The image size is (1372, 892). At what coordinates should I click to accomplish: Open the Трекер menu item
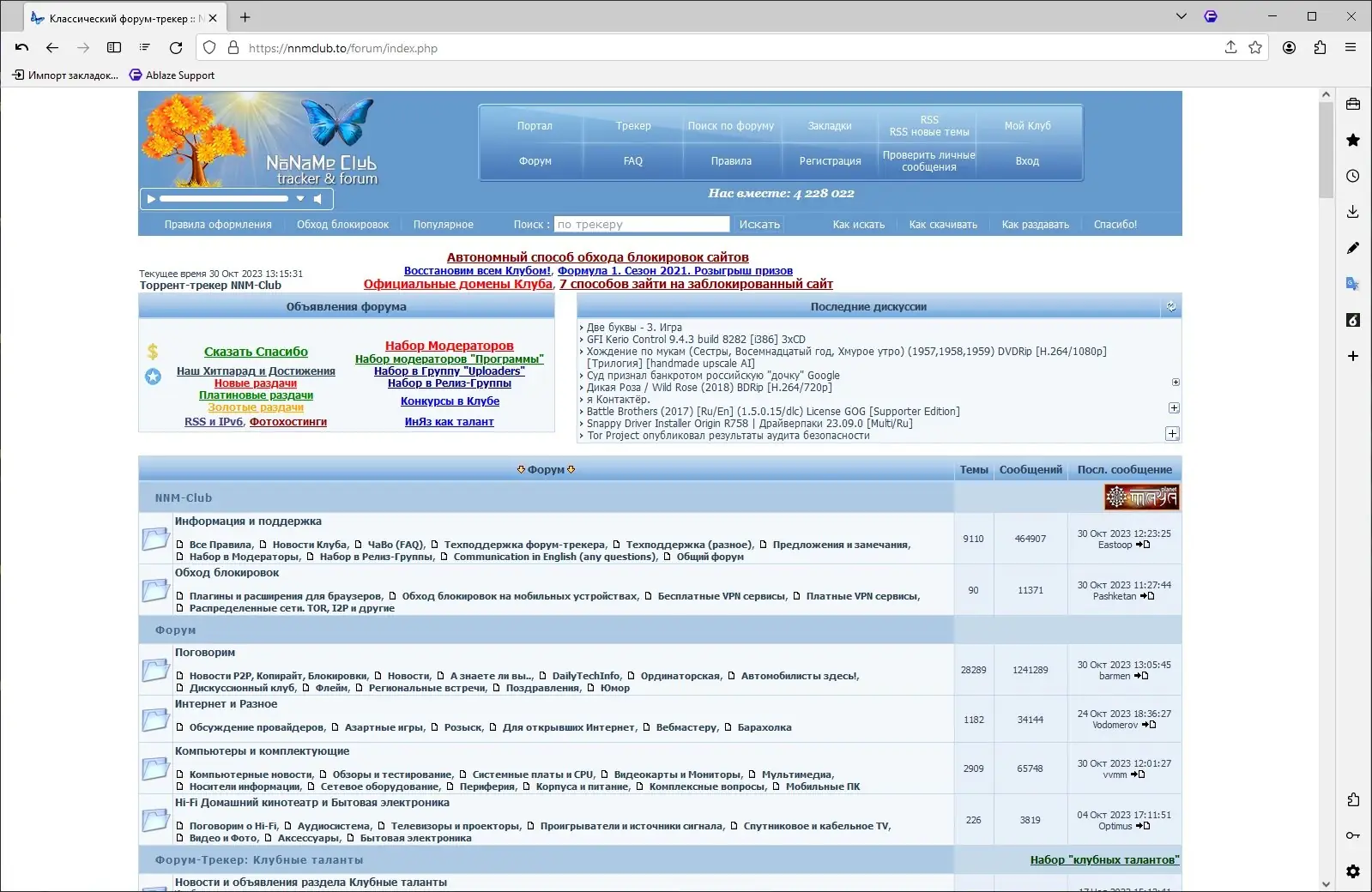633,126
